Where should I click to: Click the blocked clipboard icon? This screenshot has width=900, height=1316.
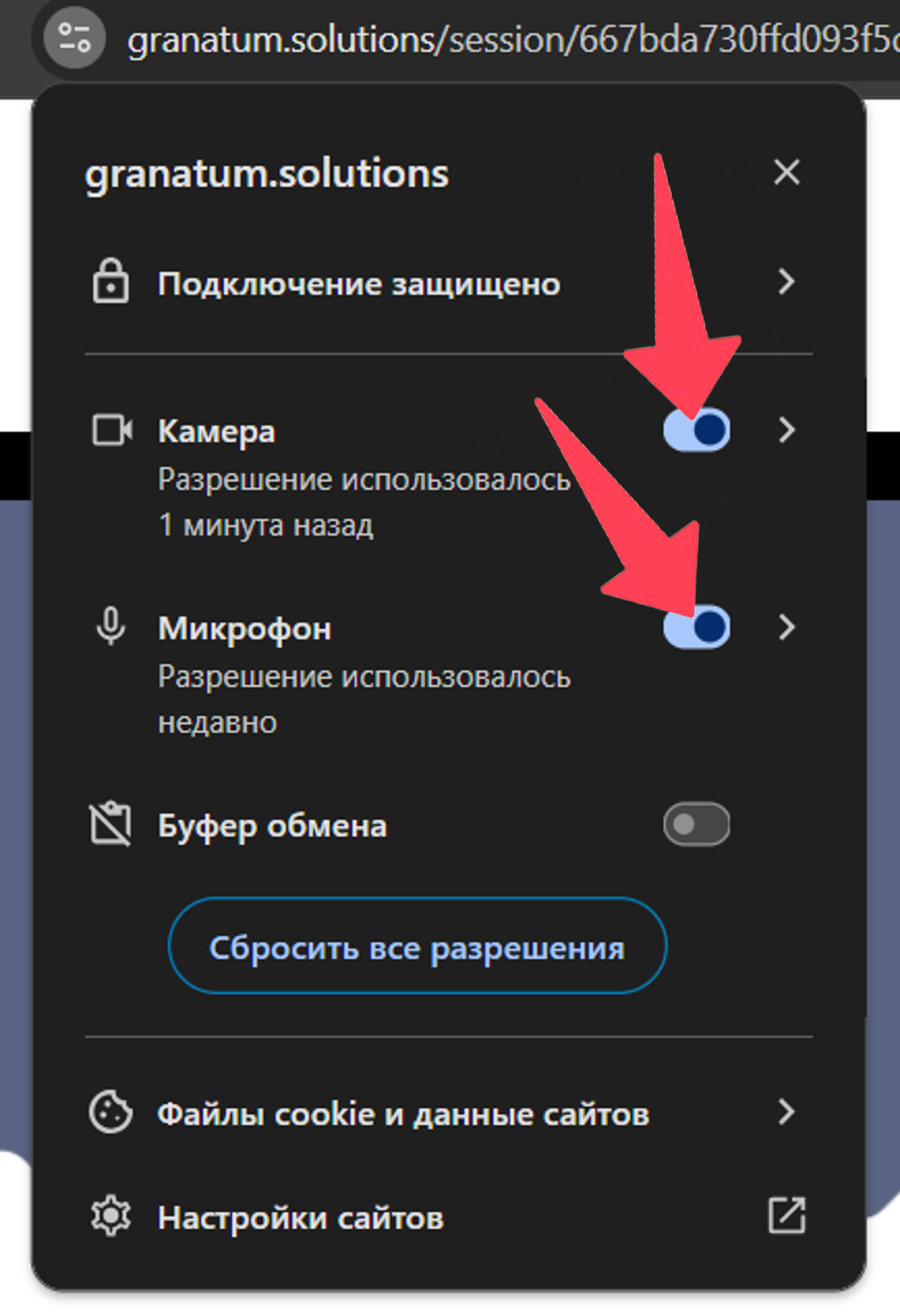[110, 824]
